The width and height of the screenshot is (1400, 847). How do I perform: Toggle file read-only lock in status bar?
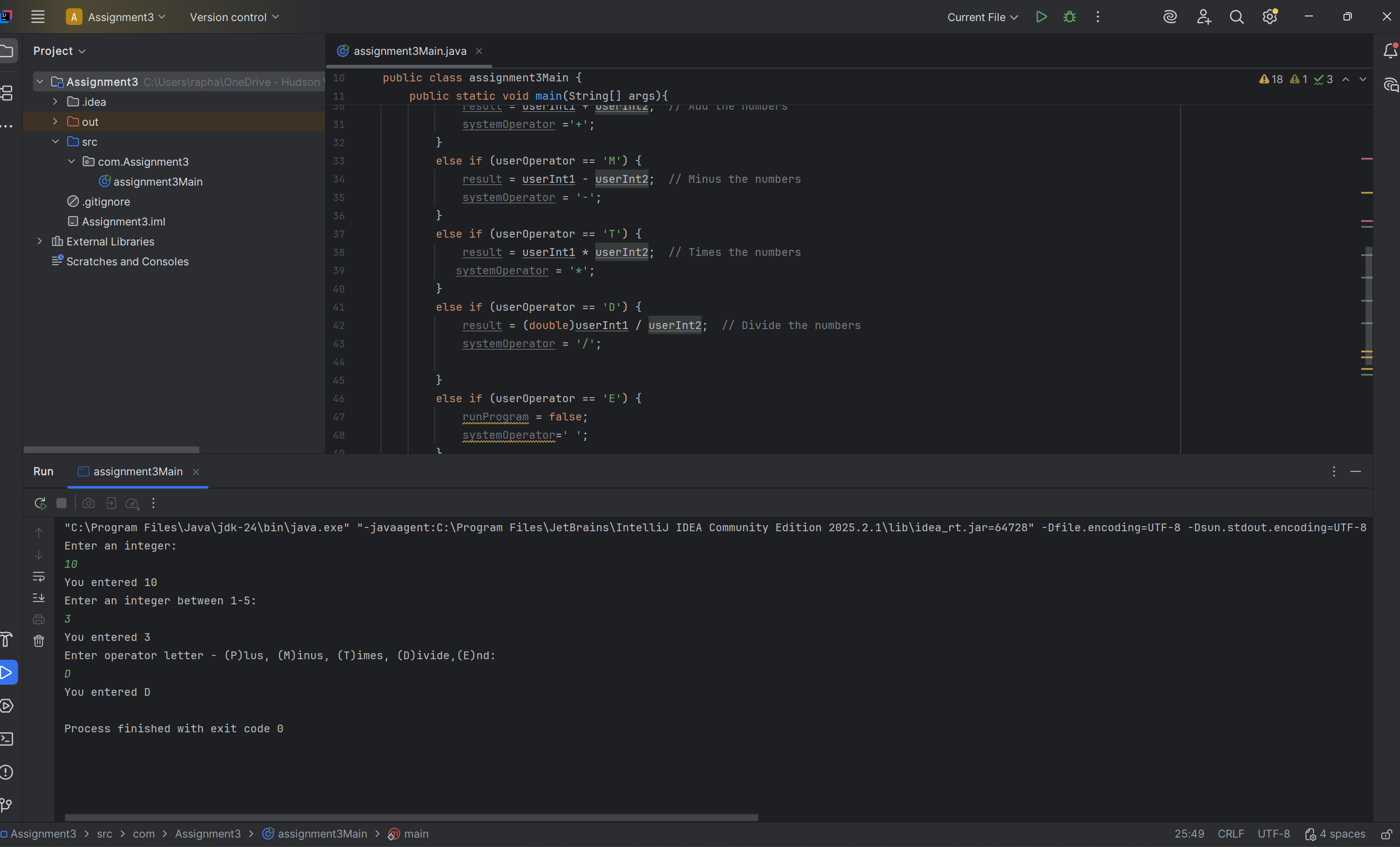[x=1386, y=834]
